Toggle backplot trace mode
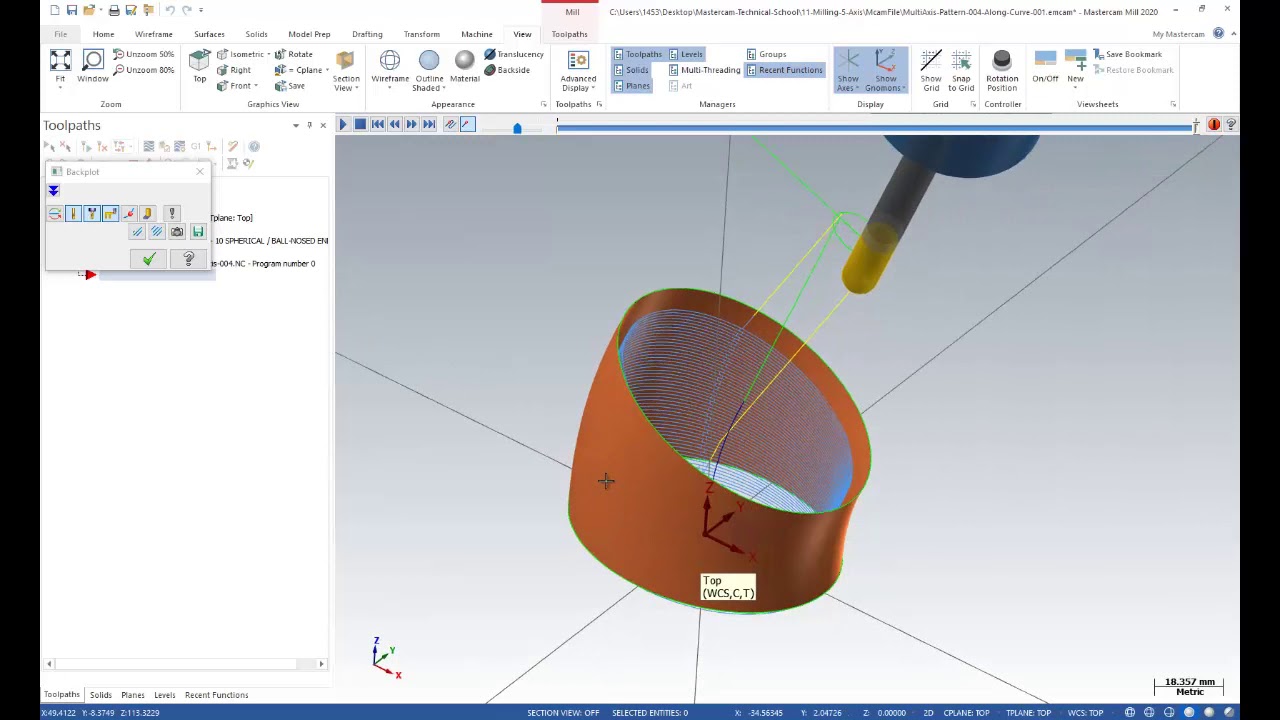Image resolution: width=1280 pixels, height=720 pixels. (x=450, y=124)
